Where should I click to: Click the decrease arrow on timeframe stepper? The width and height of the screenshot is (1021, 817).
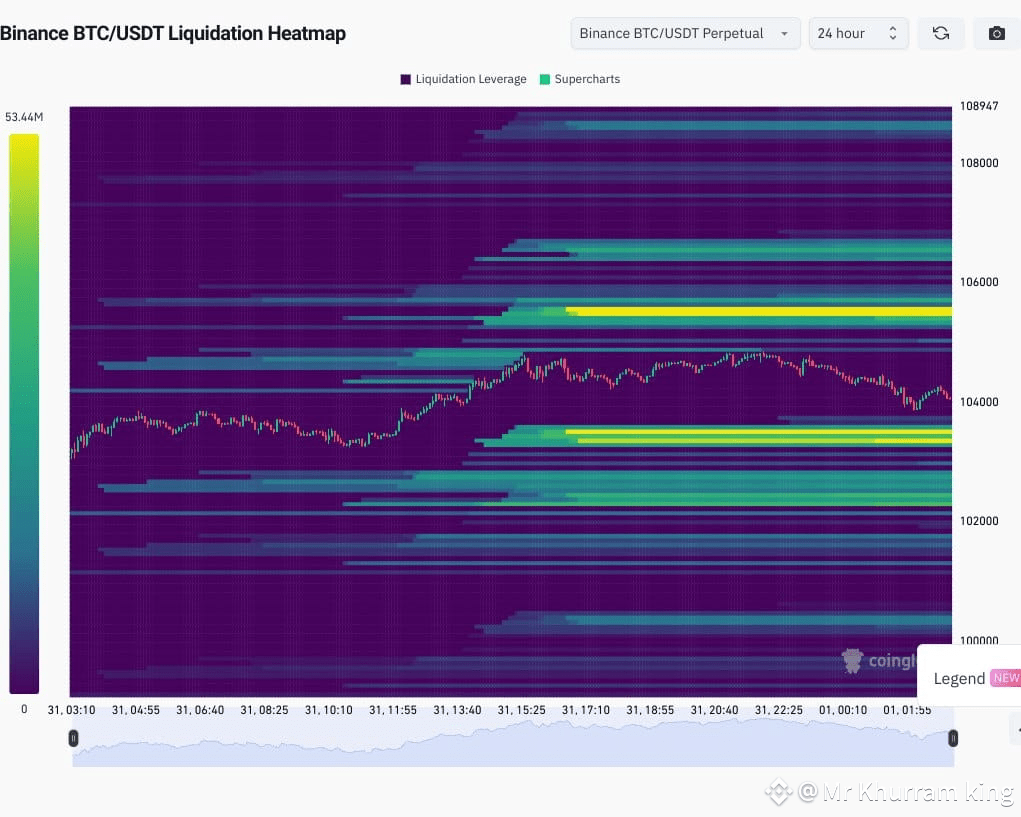point(893,38)
